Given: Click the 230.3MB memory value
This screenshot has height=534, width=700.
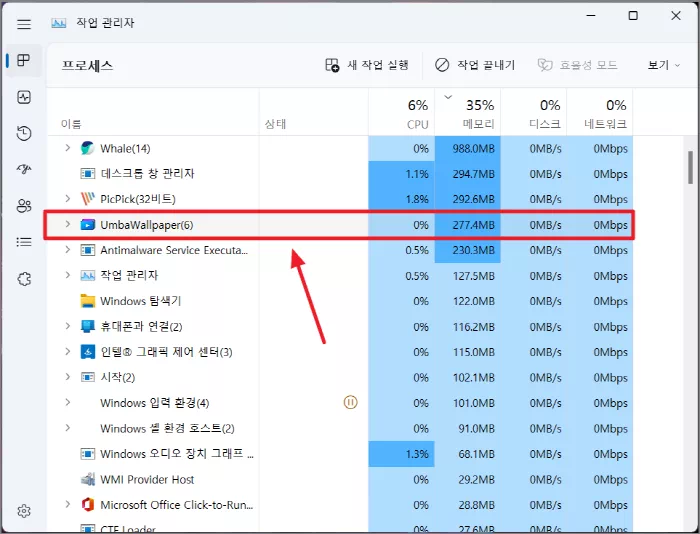Looking at the screenshot, I should [x=473, y=250].
